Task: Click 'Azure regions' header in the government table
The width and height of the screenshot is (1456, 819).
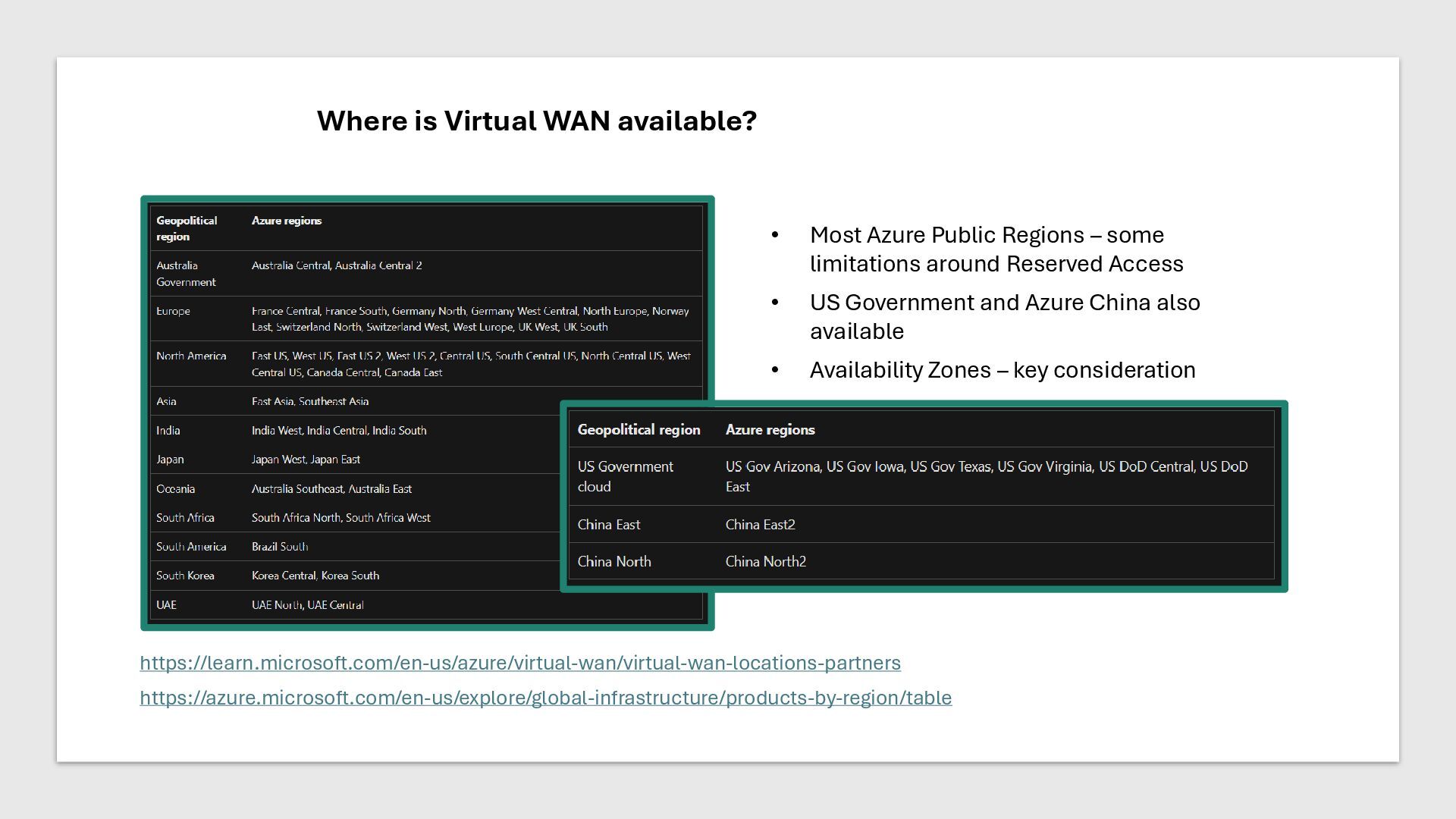Action: point(770,430)
